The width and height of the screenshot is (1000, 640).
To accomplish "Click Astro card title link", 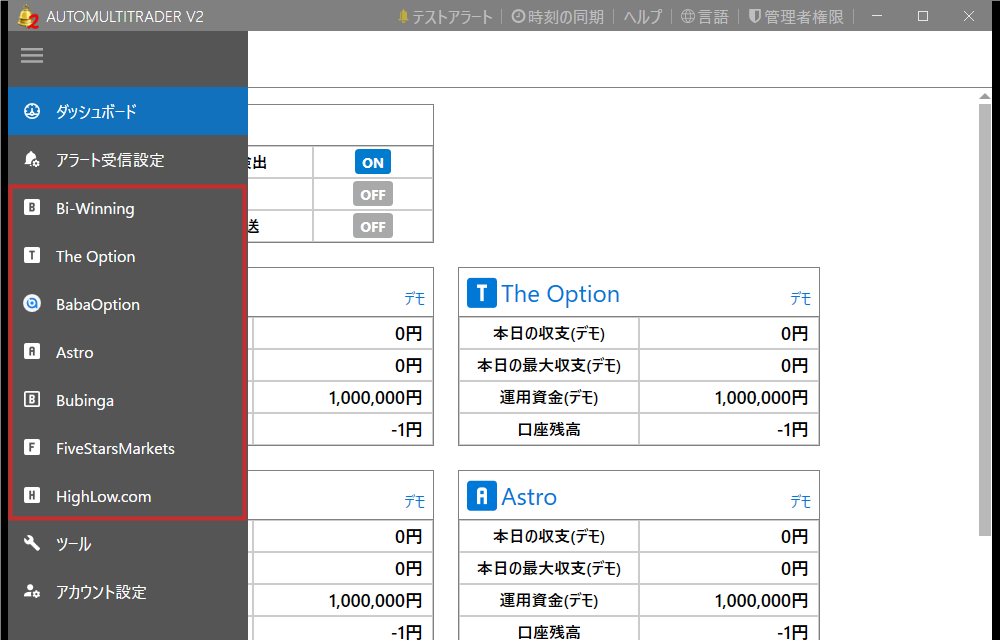I will [x=529, y=496].
